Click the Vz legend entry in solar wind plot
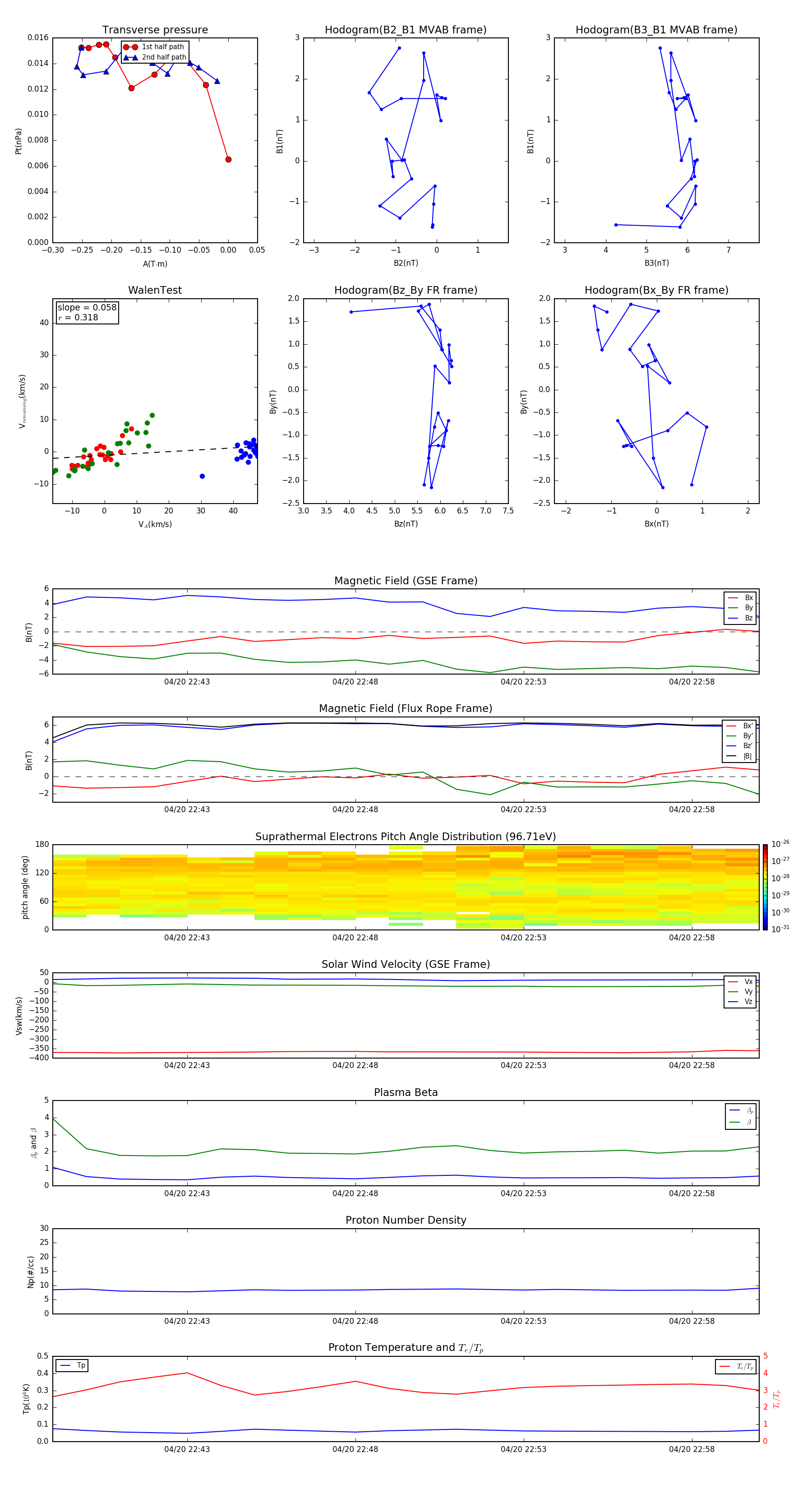The image size is (812, 1489). 740,1002
